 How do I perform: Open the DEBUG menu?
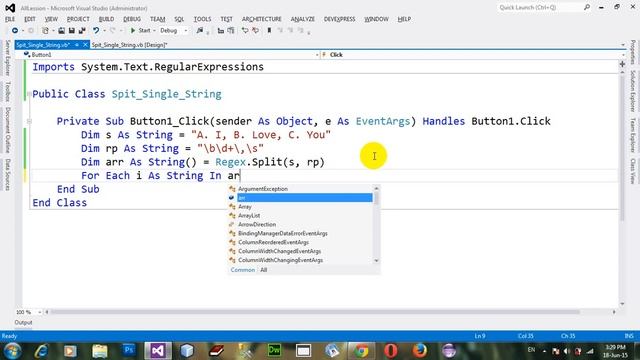[x=132, y=19]
